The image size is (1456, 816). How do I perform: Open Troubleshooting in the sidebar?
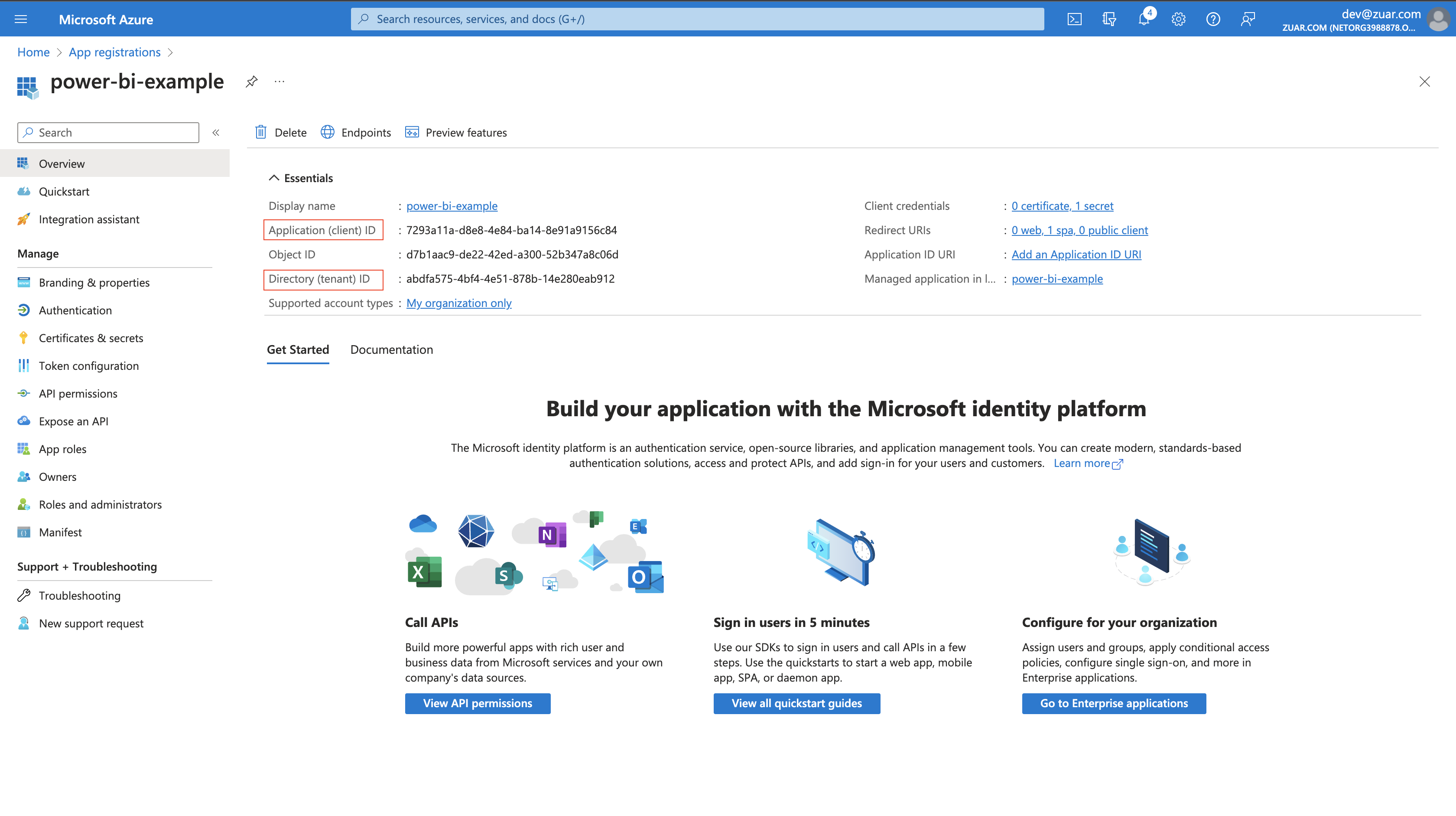(115, 595)
